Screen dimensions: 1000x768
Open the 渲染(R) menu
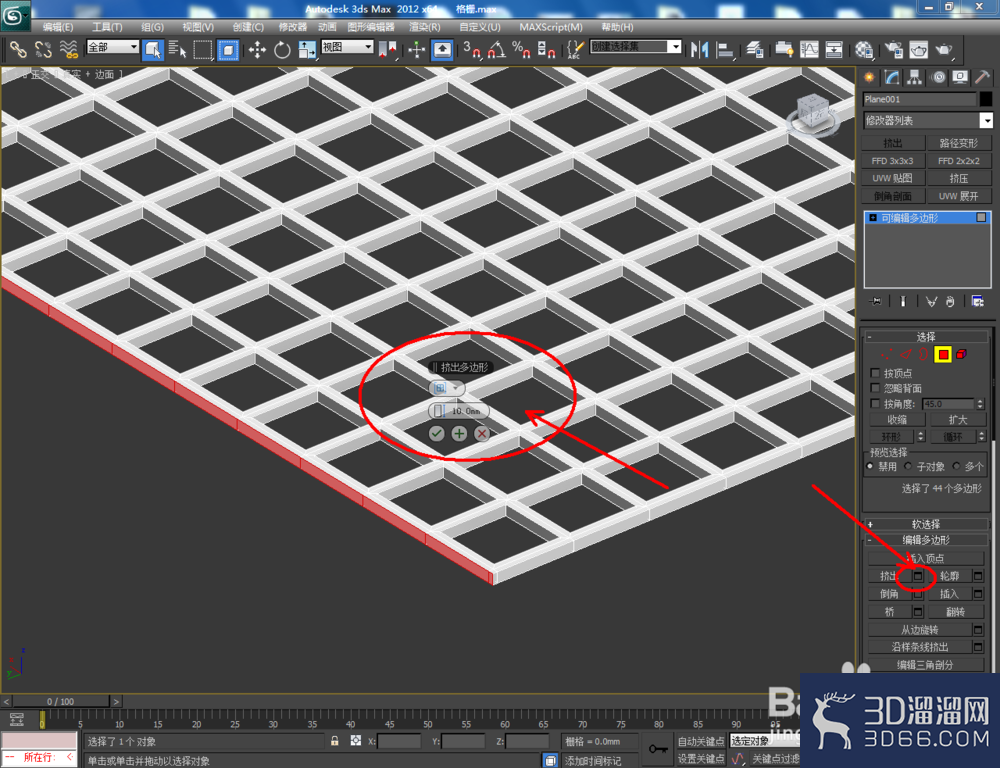click(425, 27)
